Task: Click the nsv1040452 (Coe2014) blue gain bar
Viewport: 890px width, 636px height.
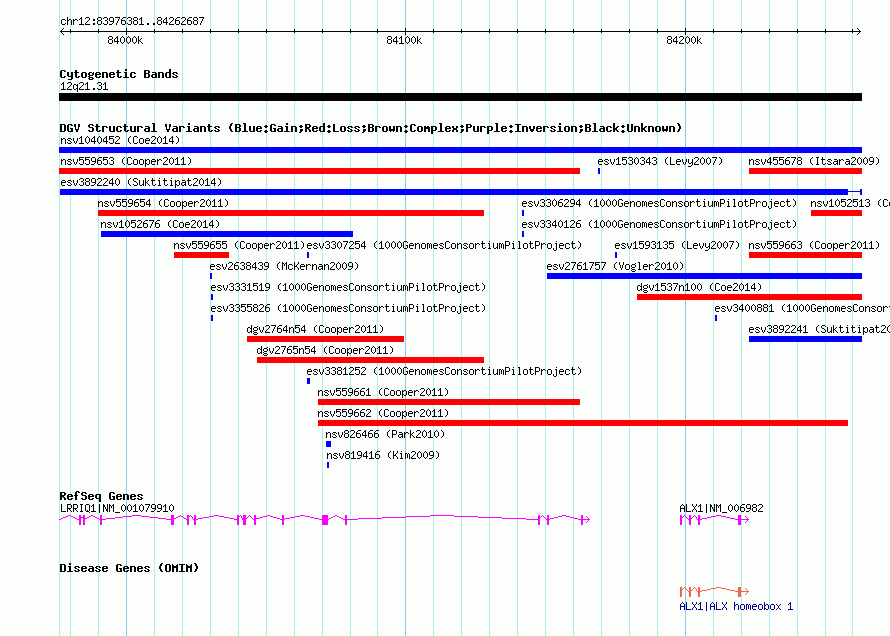Action: (x=460, y=150)
